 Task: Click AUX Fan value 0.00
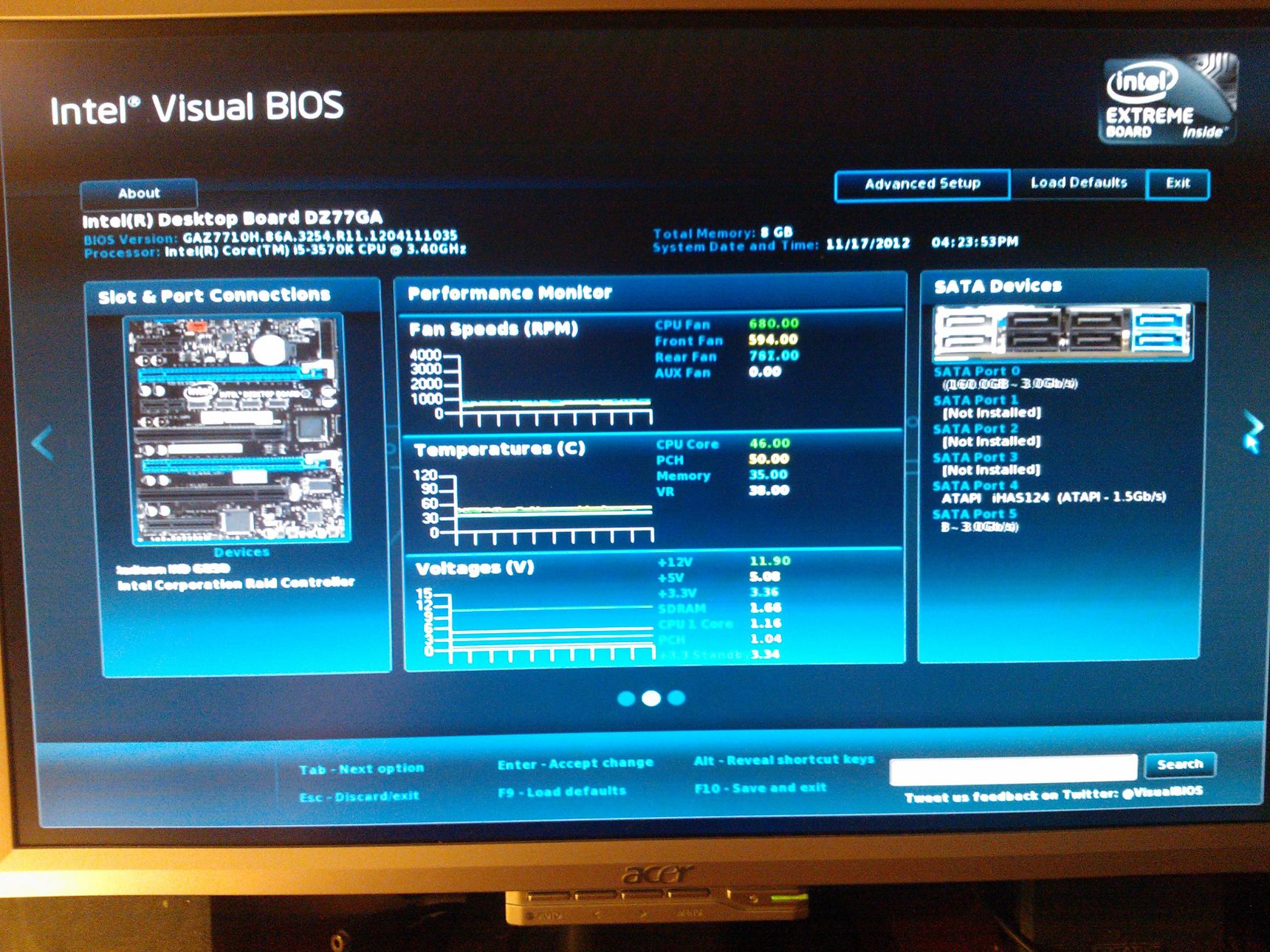pos(764,372)
